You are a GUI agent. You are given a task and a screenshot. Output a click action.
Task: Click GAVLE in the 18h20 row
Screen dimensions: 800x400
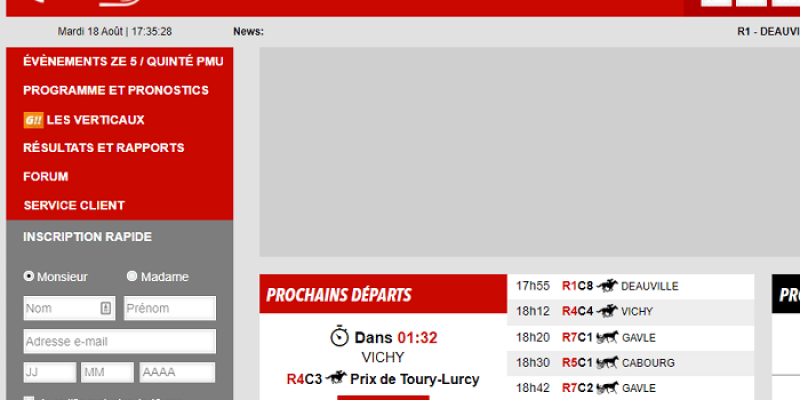[x=639, y=338]
